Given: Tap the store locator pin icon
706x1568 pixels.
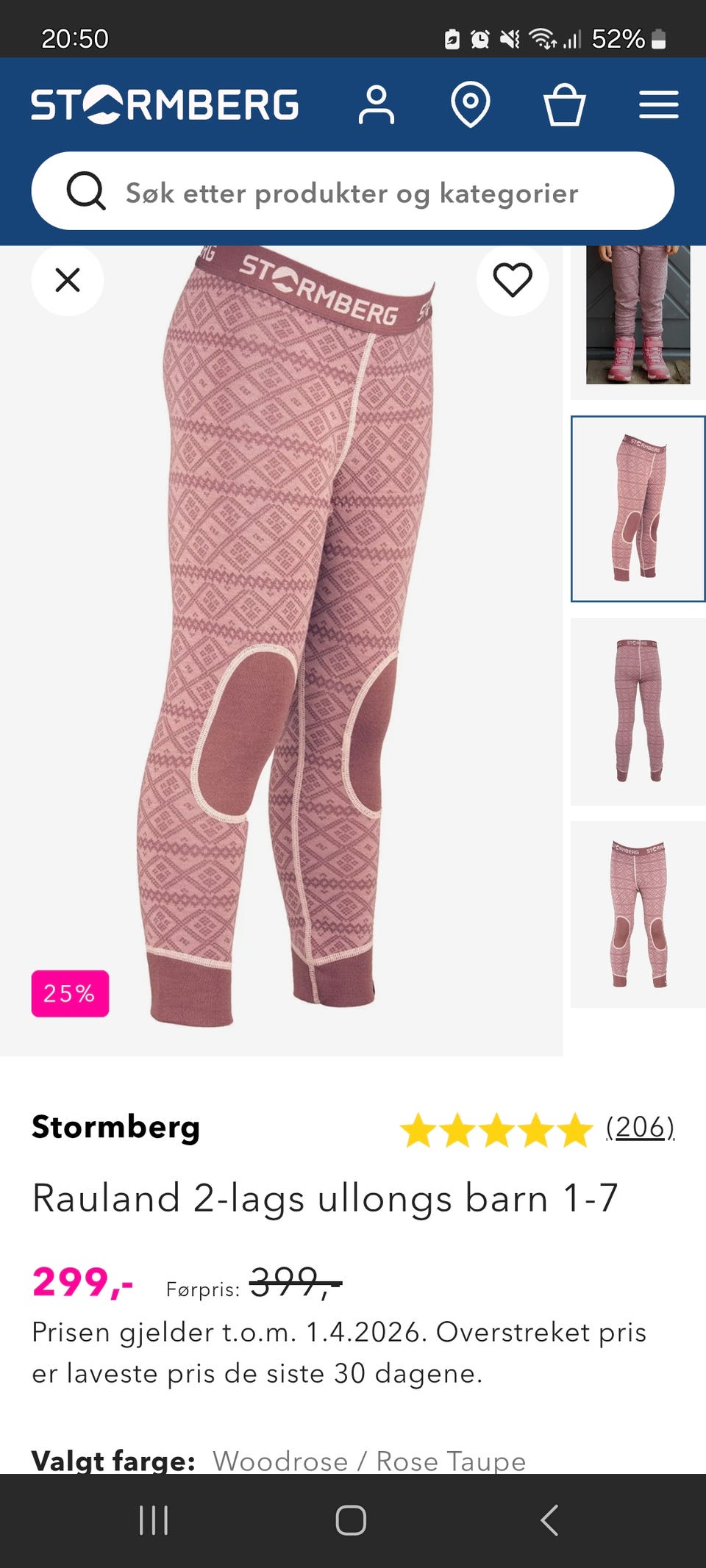Looking at the screenshot, I should click(471, 104).
